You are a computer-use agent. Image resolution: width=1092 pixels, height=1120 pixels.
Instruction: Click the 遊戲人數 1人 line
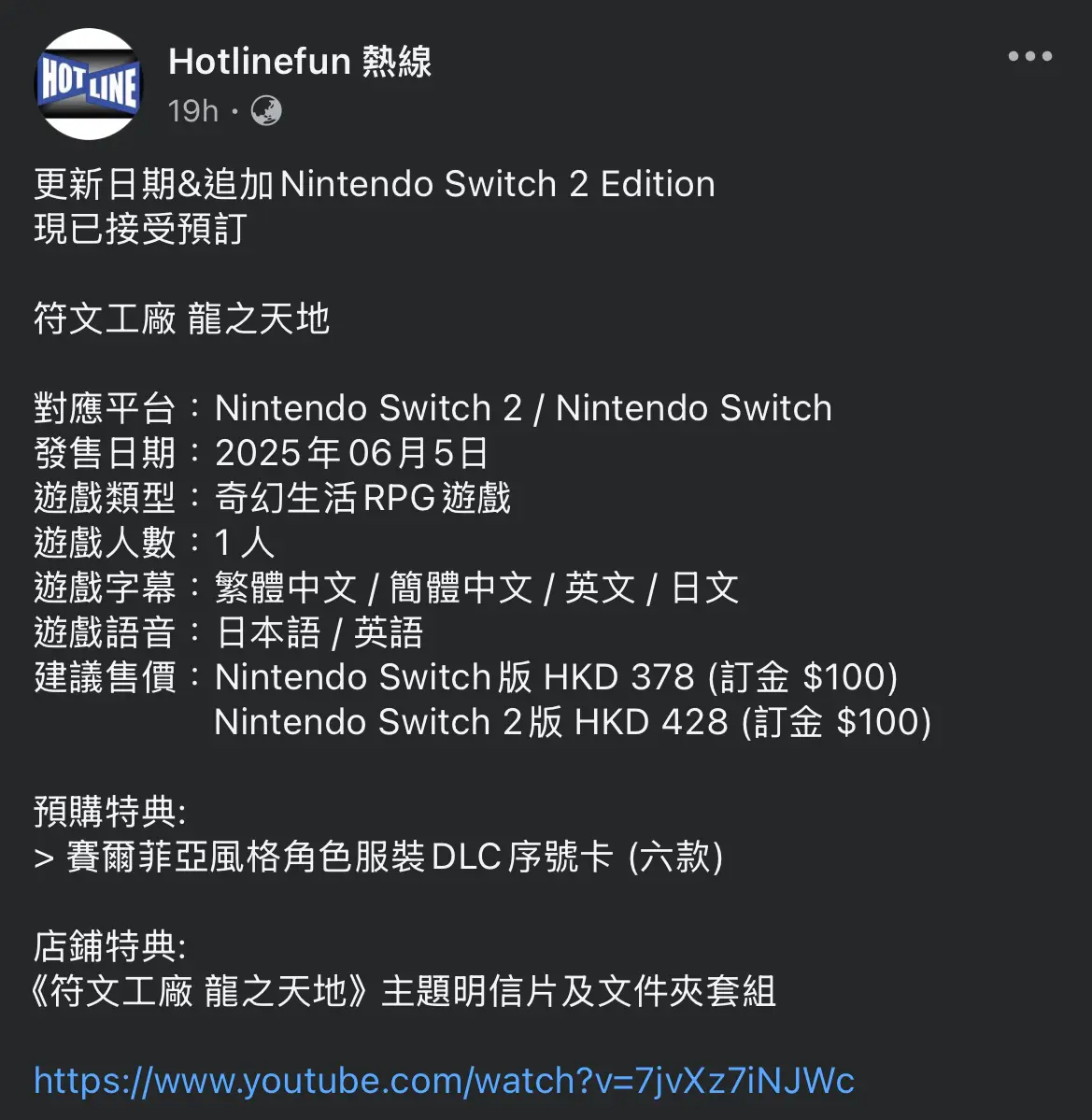coord(154,543)
